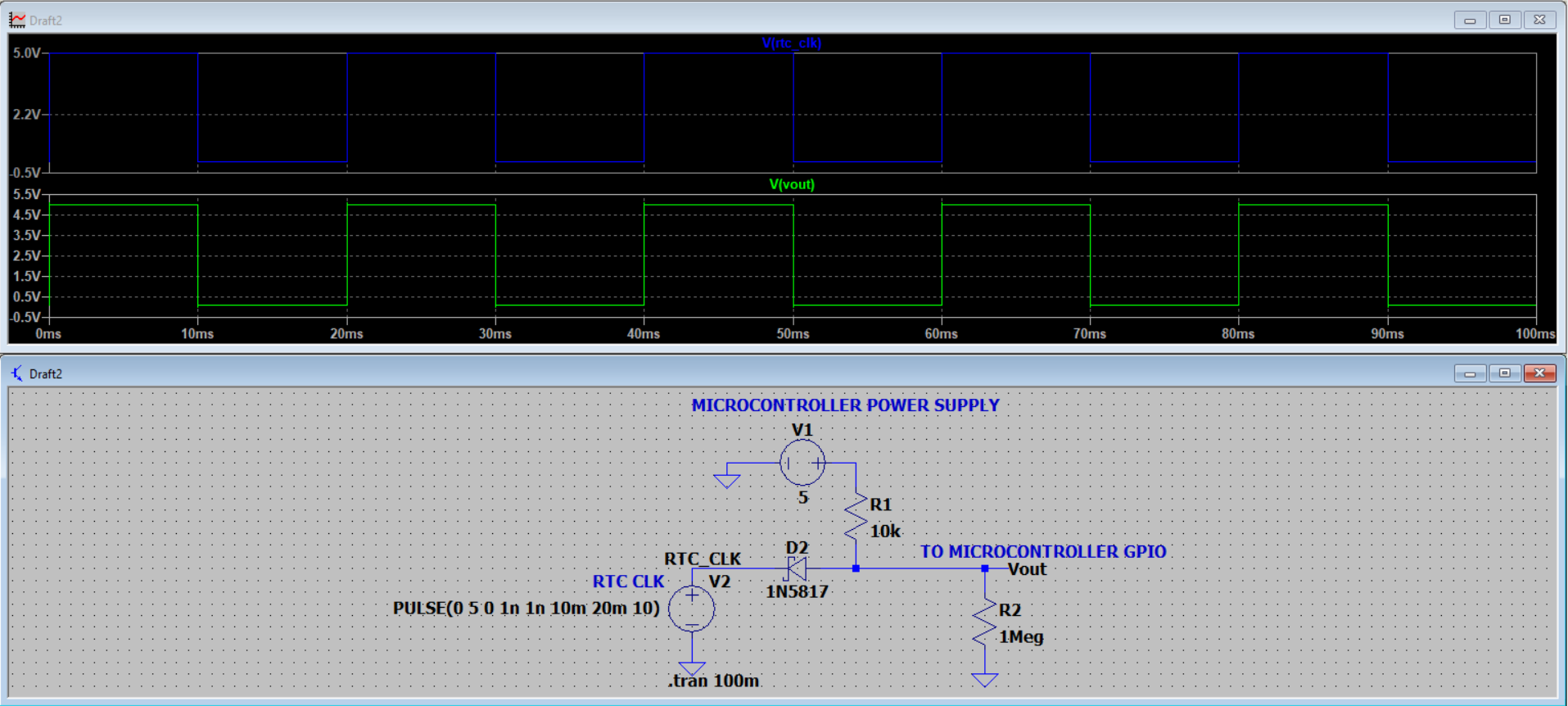The image size is (1568, 706).
Task: Click the 0ms time axis label
Action: click(48, 334)
